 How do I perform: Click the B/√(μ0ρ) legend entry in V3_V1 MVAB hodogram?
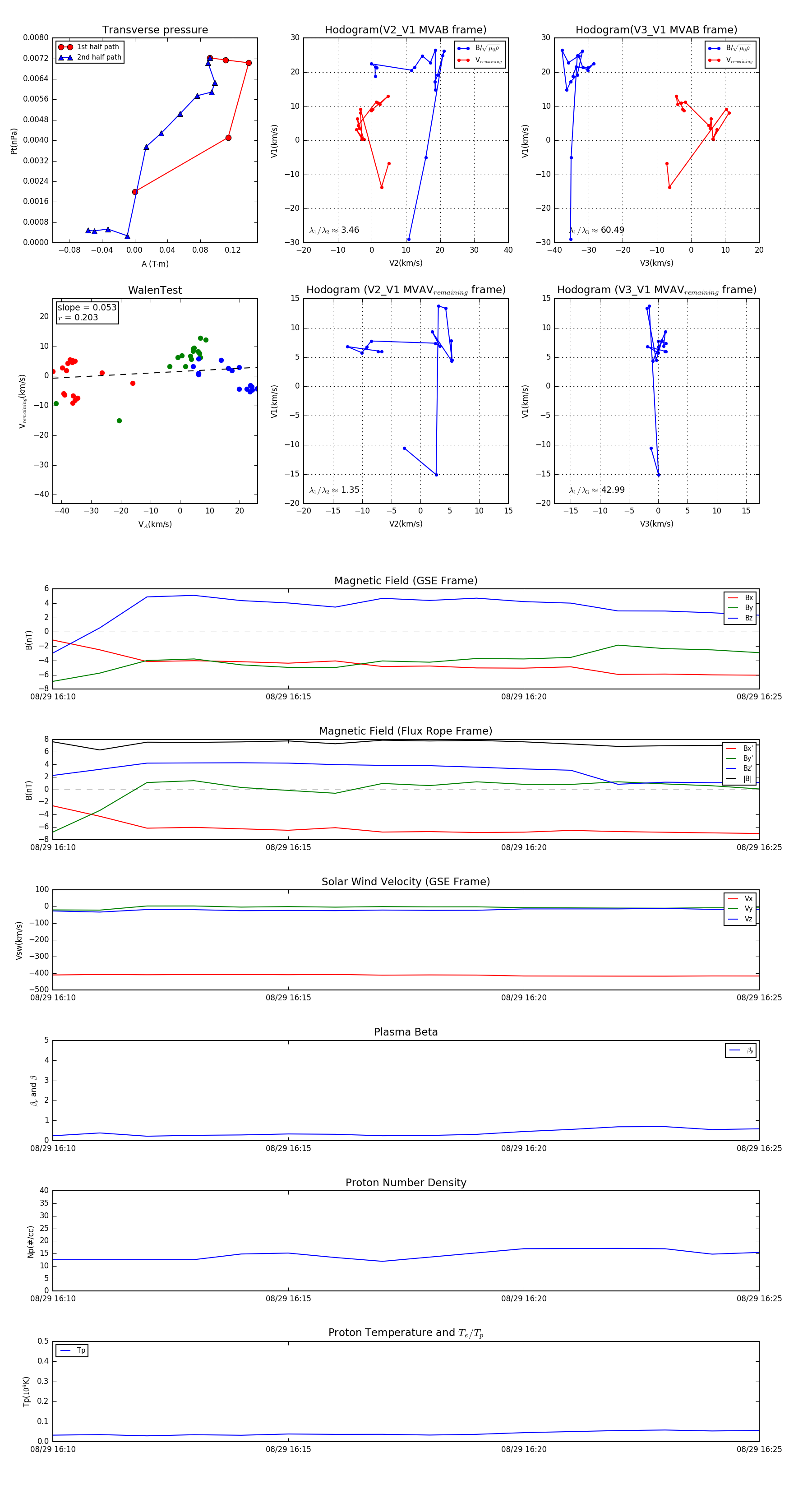pos(730,49)
